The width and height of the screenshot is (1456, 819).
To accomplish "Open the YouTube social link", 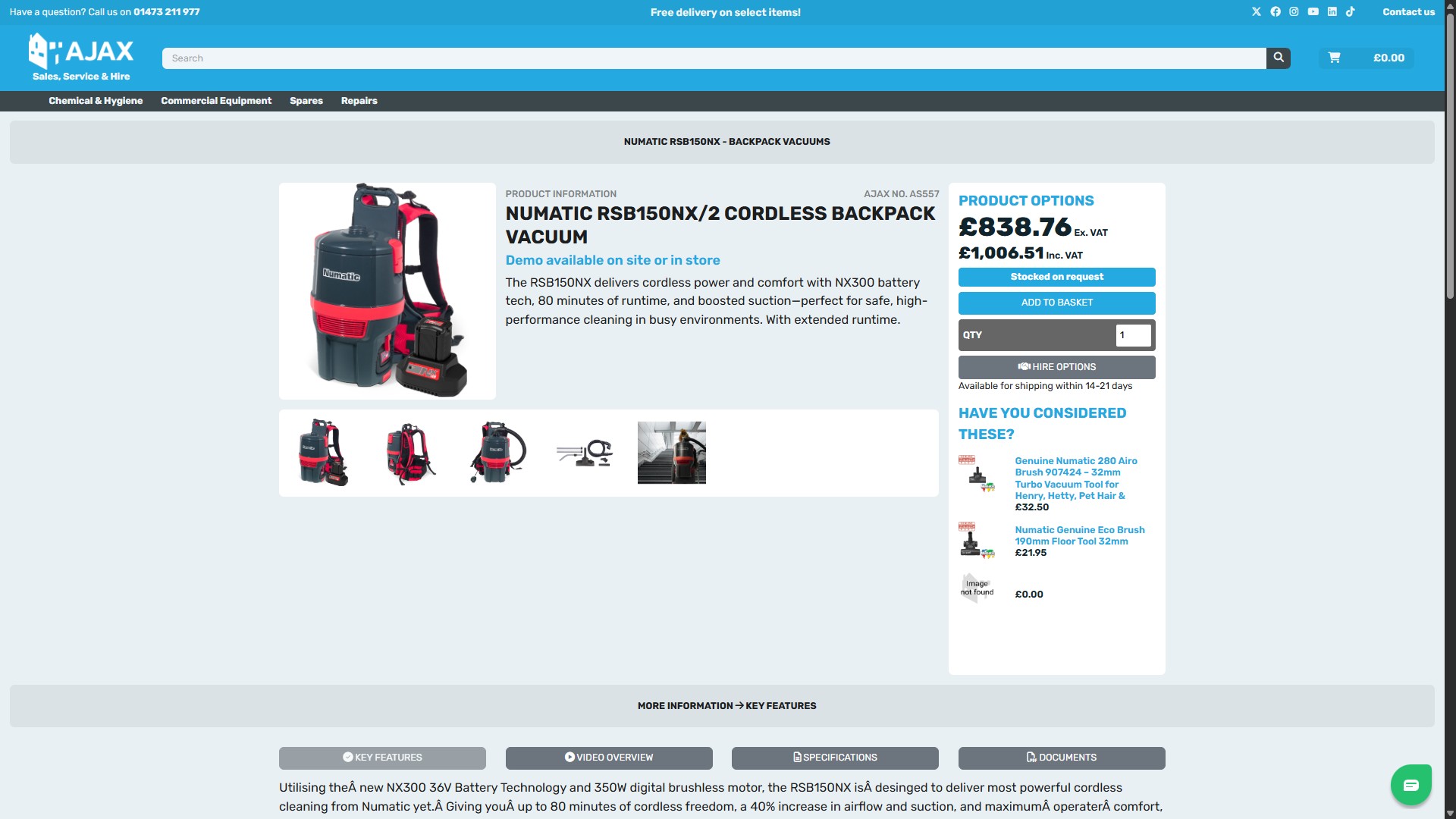I will [x=1313, y=12].
